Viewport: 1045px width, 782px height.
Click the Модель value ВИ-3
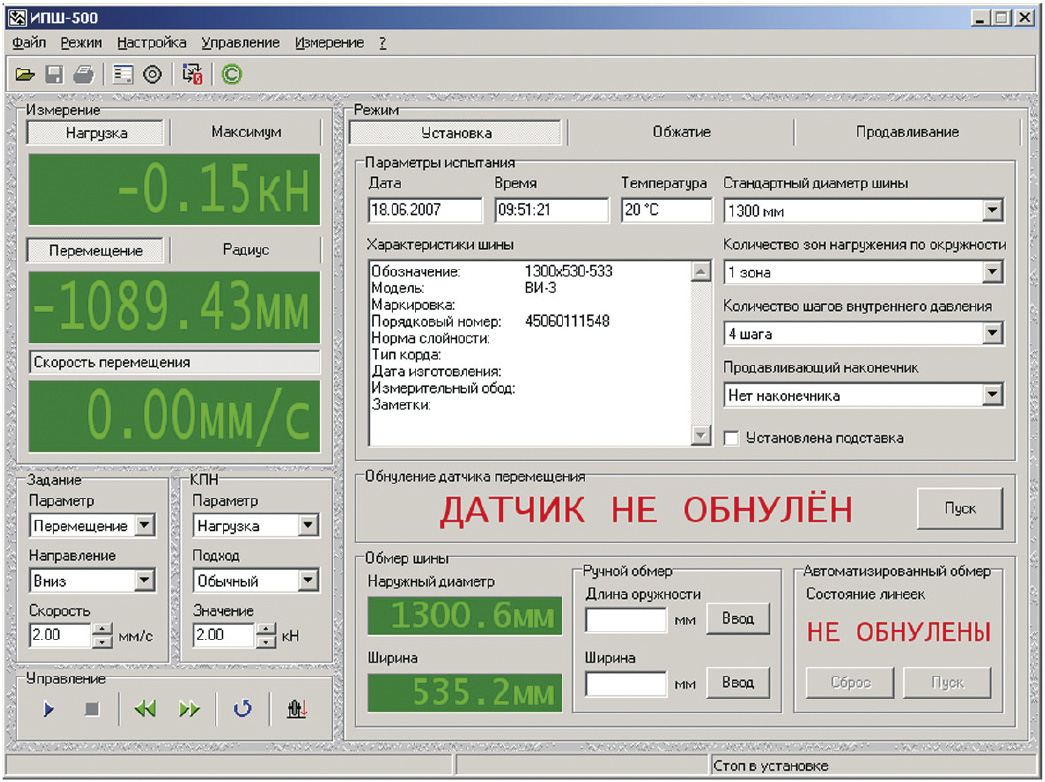[x=540, y=288]
